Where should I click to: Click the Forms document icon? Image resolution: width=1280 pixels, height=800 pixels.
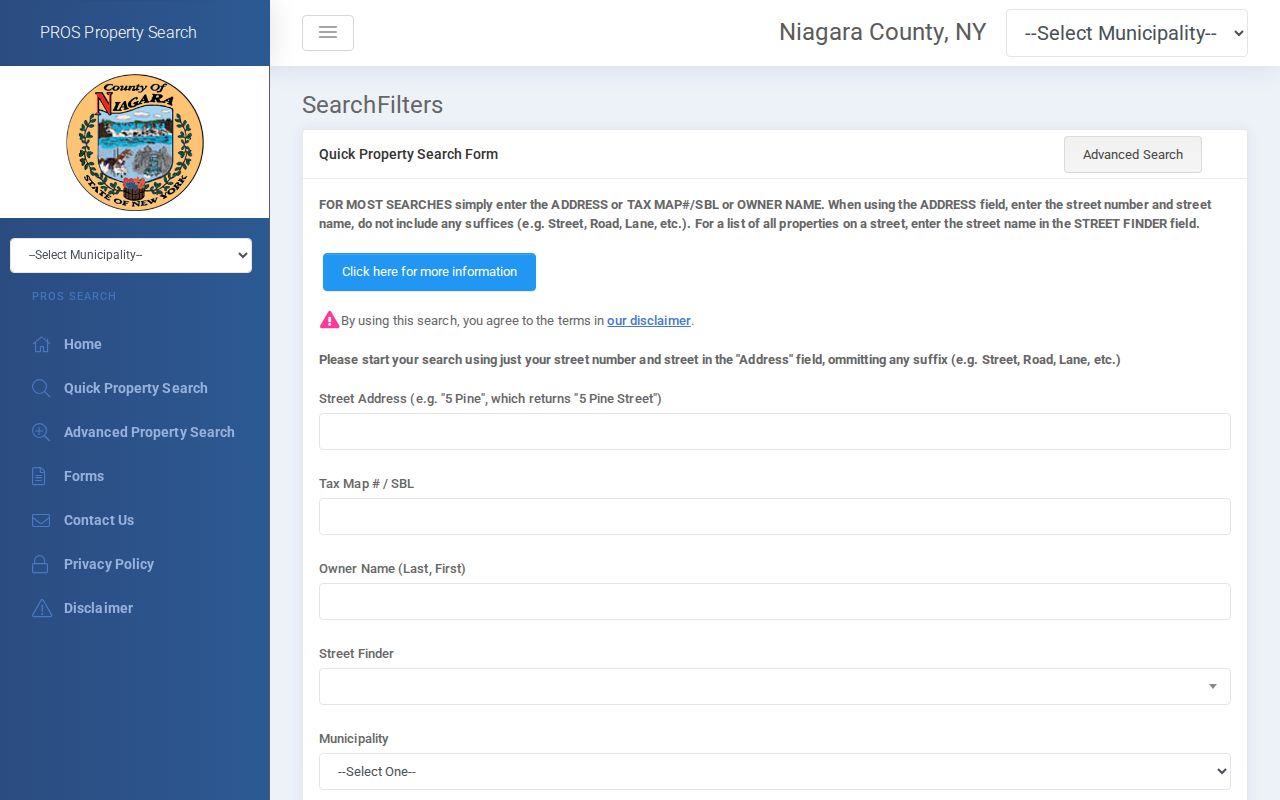click(x=39, y=476)
